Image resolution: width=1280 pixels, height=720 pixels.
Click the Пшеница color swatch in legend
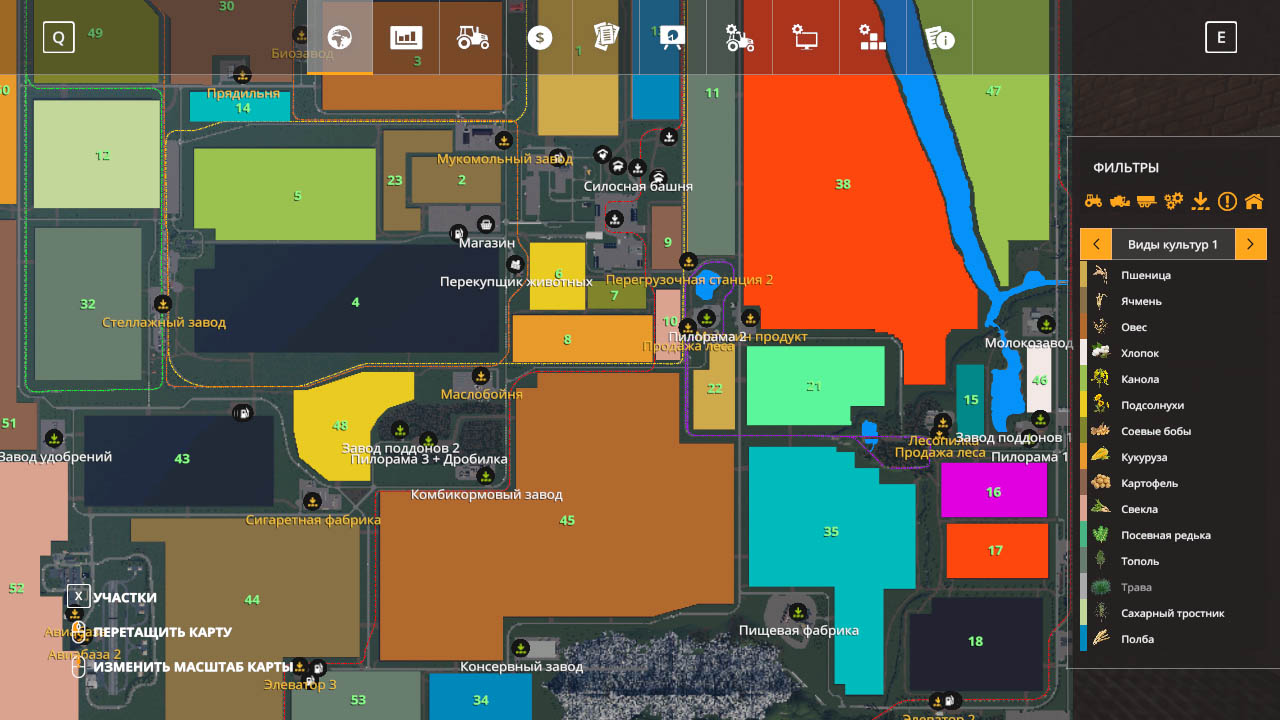[1084, 275]
